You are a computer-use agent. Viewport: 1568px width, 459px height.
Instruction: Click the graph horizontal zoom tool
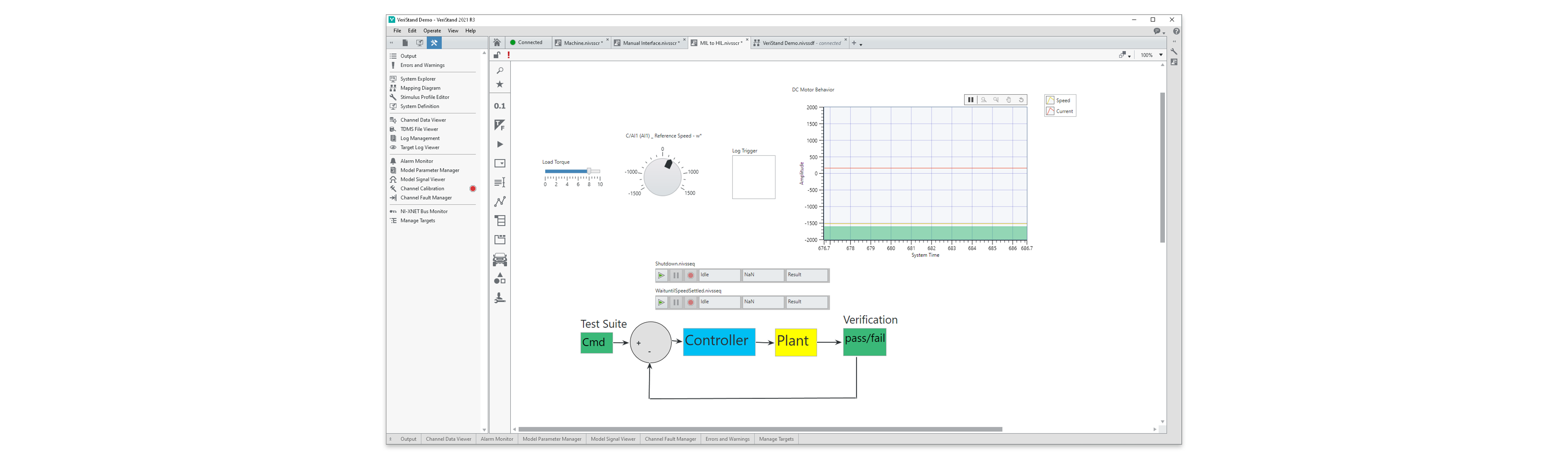pos(996,100)
